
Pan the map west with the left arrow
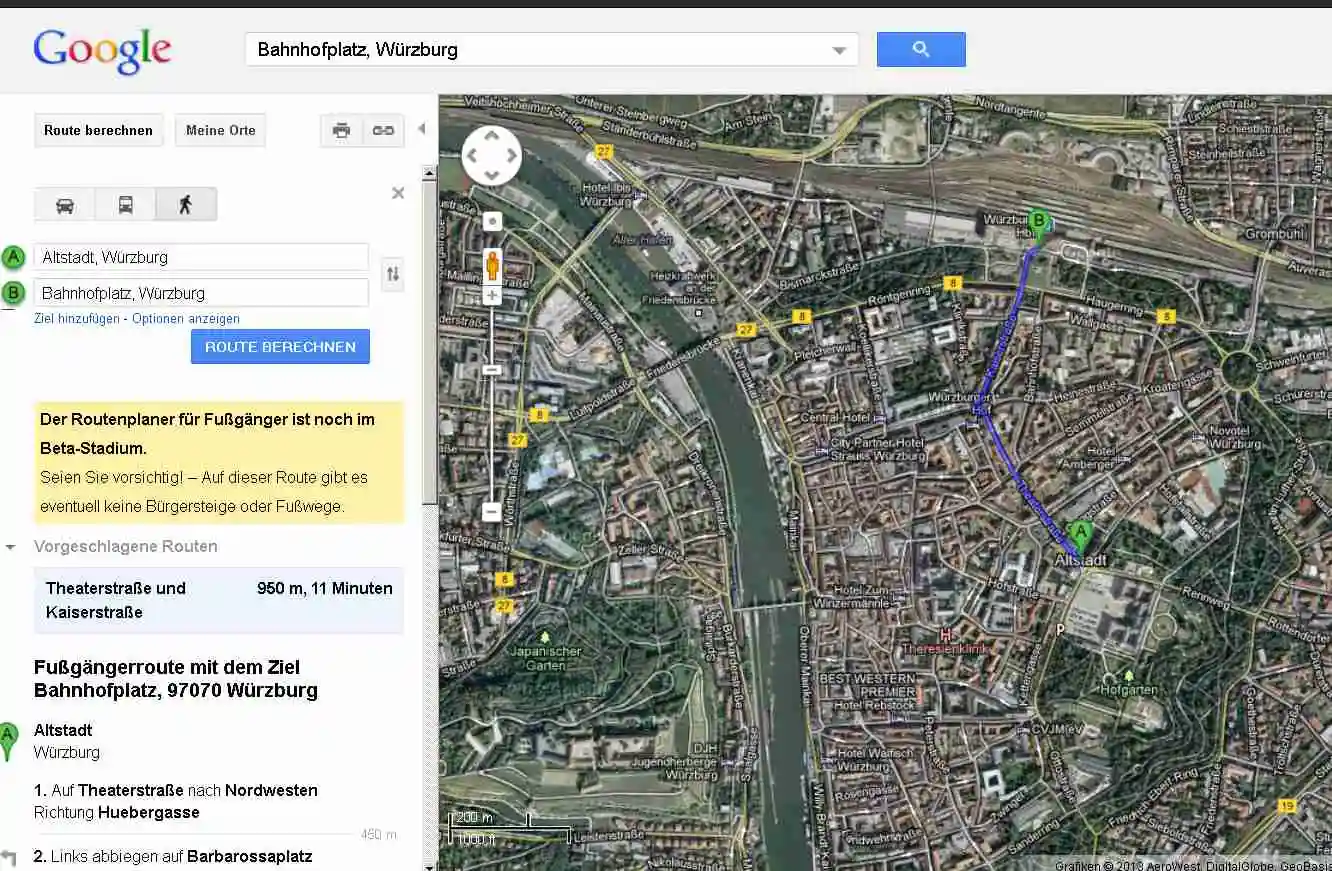[473, 156]
